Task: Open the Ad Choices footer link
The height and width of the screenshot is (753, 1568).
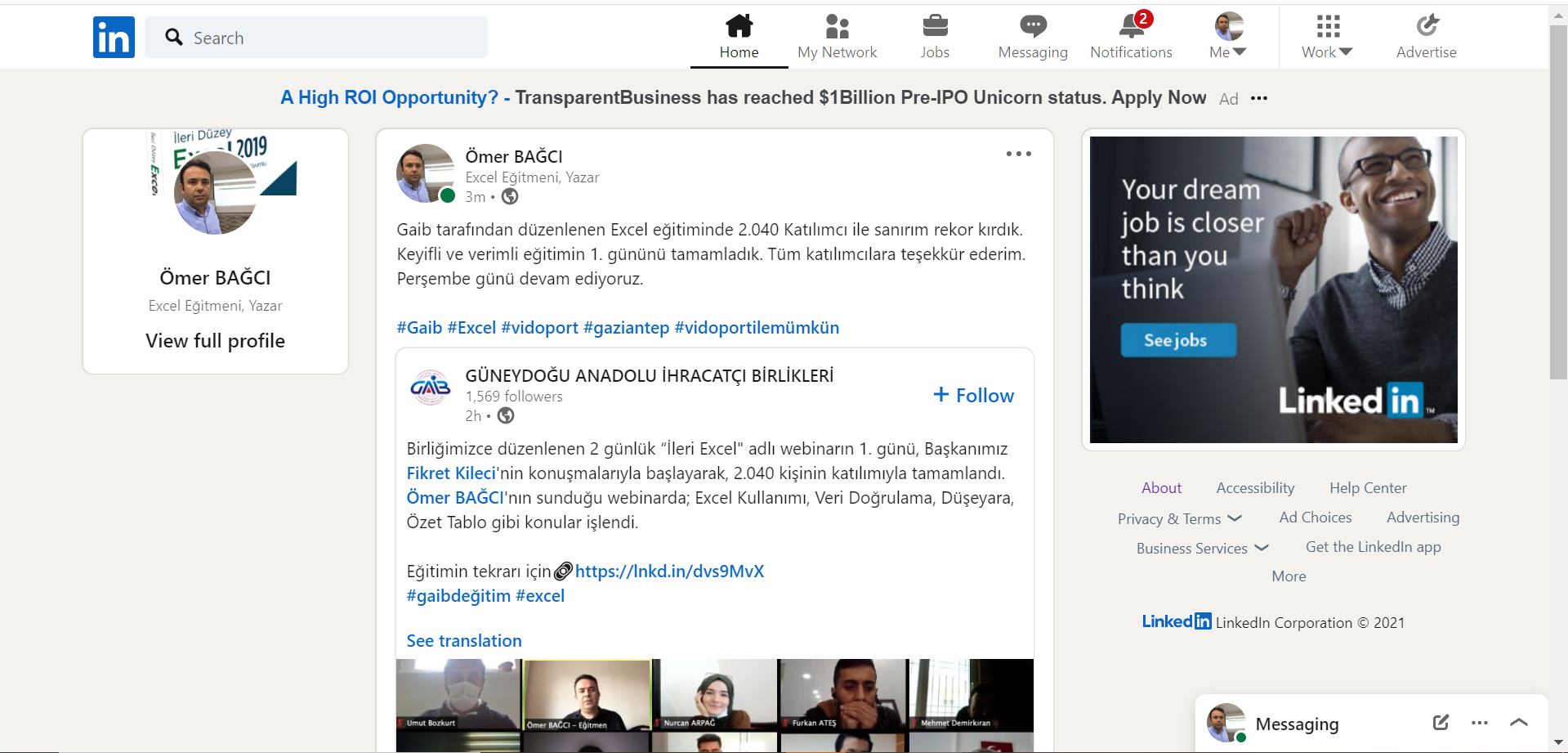Action: click(x=1315, y=518)
